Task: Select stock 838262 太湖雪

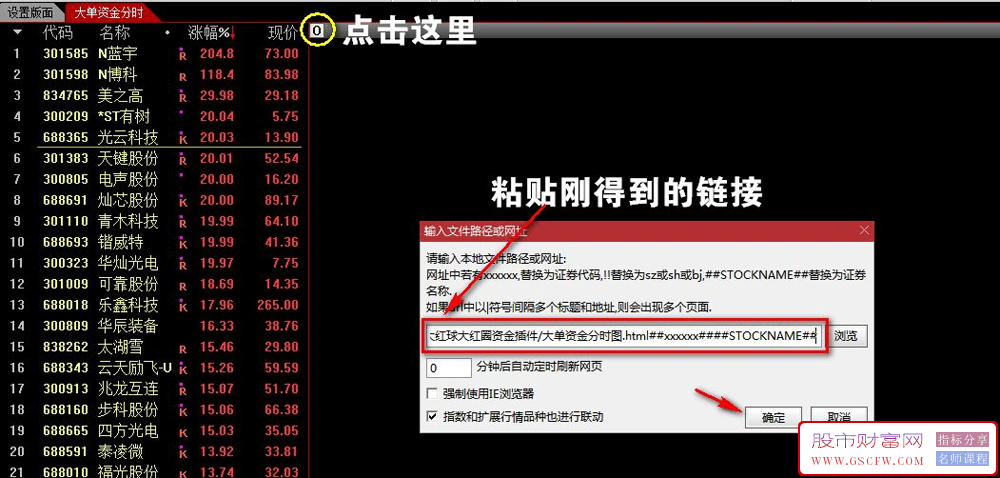Action: click(x=154, y=347)
